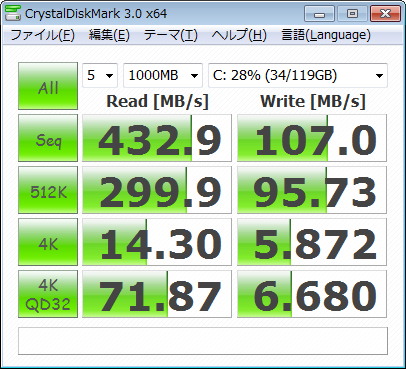The image size is (406, 369).
Task: Open the C: 28% drive selector
Action: click(298, 76)
